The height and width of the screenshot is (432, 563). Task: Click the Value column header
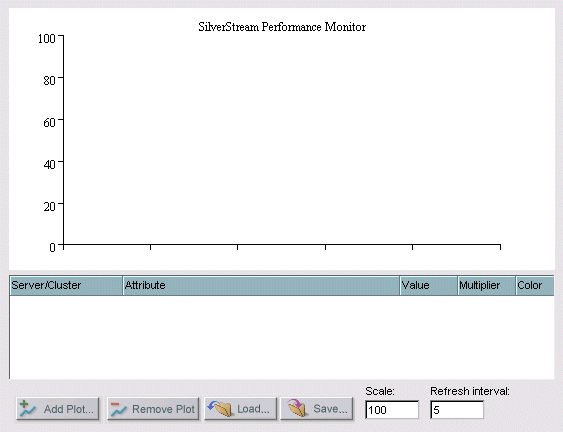(x=429, y=285)
